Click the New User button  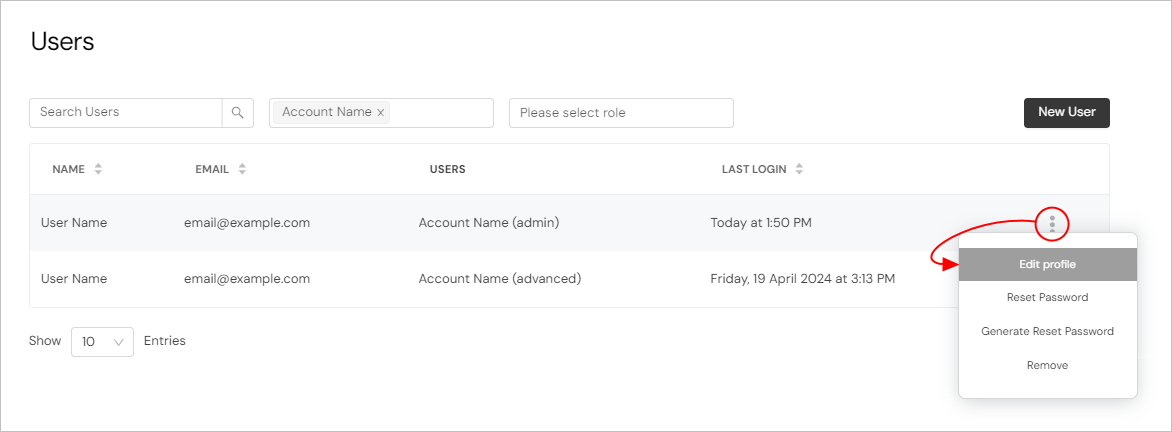(1066, 113)
